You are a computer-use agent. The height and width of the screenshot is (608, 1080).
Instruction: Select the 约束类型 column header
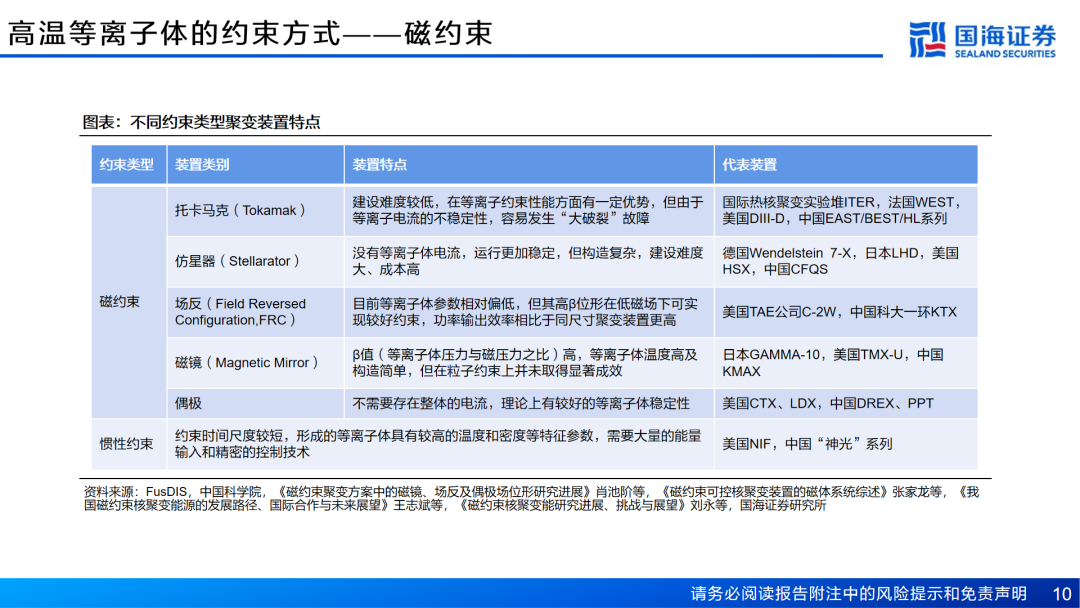point(129,165)
